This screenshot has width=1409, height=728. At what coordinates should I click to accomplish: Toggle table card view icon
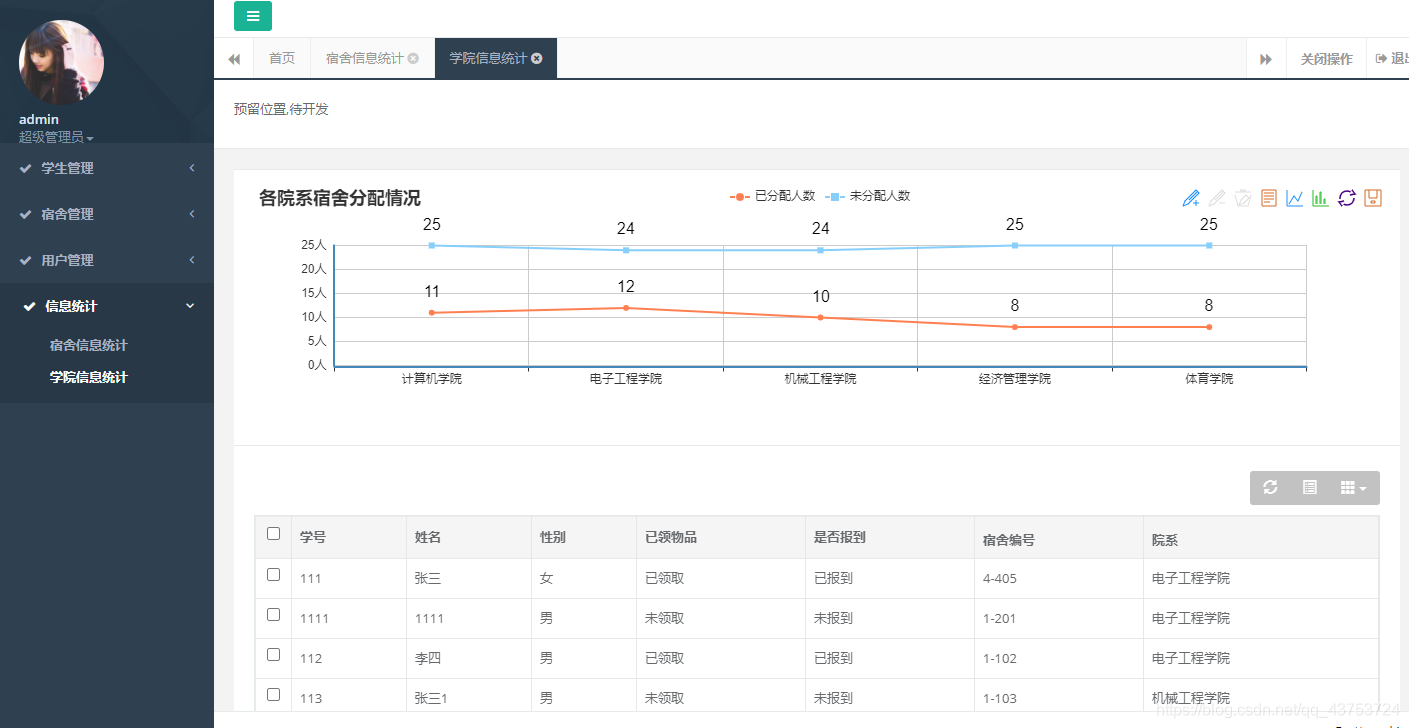tap(1309, 487)
